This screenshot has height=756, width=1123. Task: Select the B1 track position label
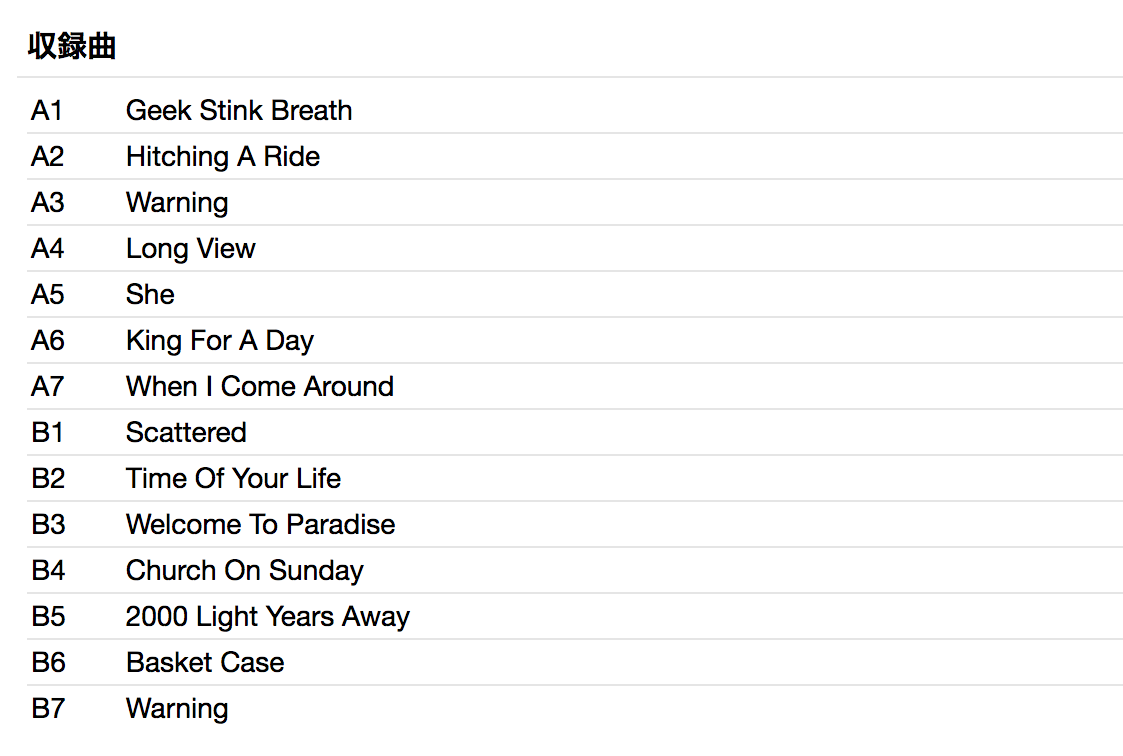tap(48, 432)
